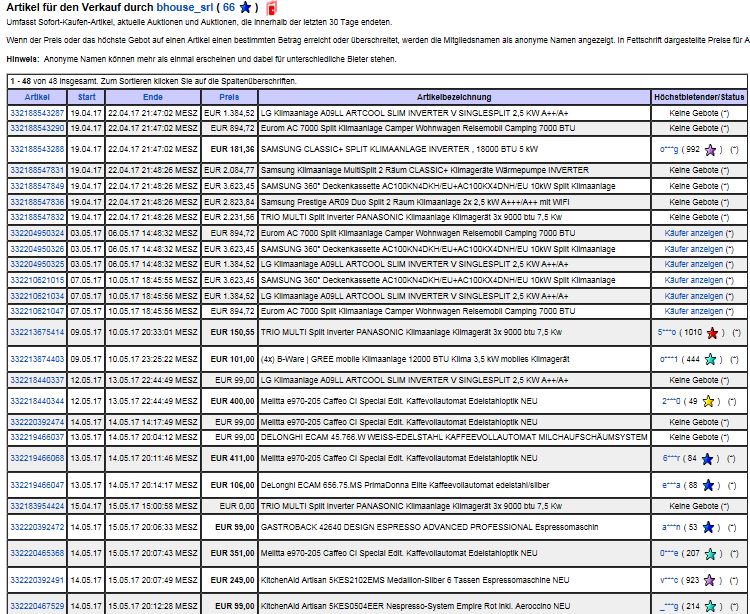Open item number 332188543290
This screenshot has height=614, width=750.
pos(37,129)
